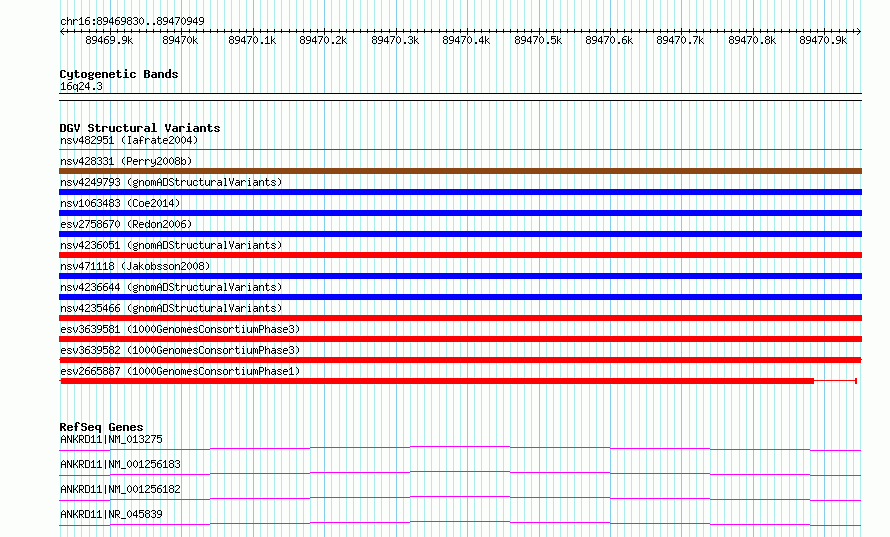Image resolution: width=890 pixels, height=537 pixels.
Task: Open variant nsv1063483 (Coe2014) label
Action: (120, 203)
